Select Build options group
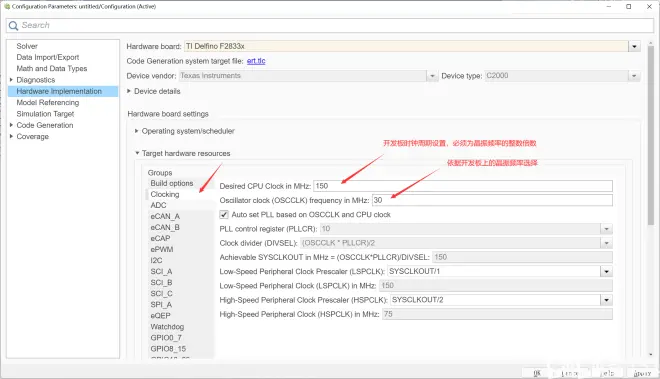 click(x=172, y=183)
